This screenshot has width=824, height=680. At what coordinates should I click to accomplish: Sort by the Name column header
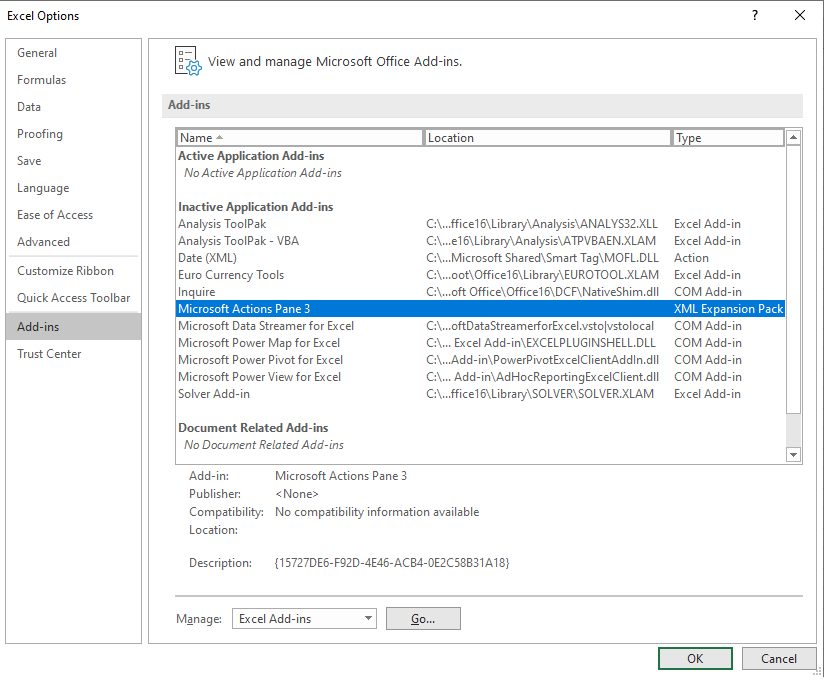[x=300, y=138]
